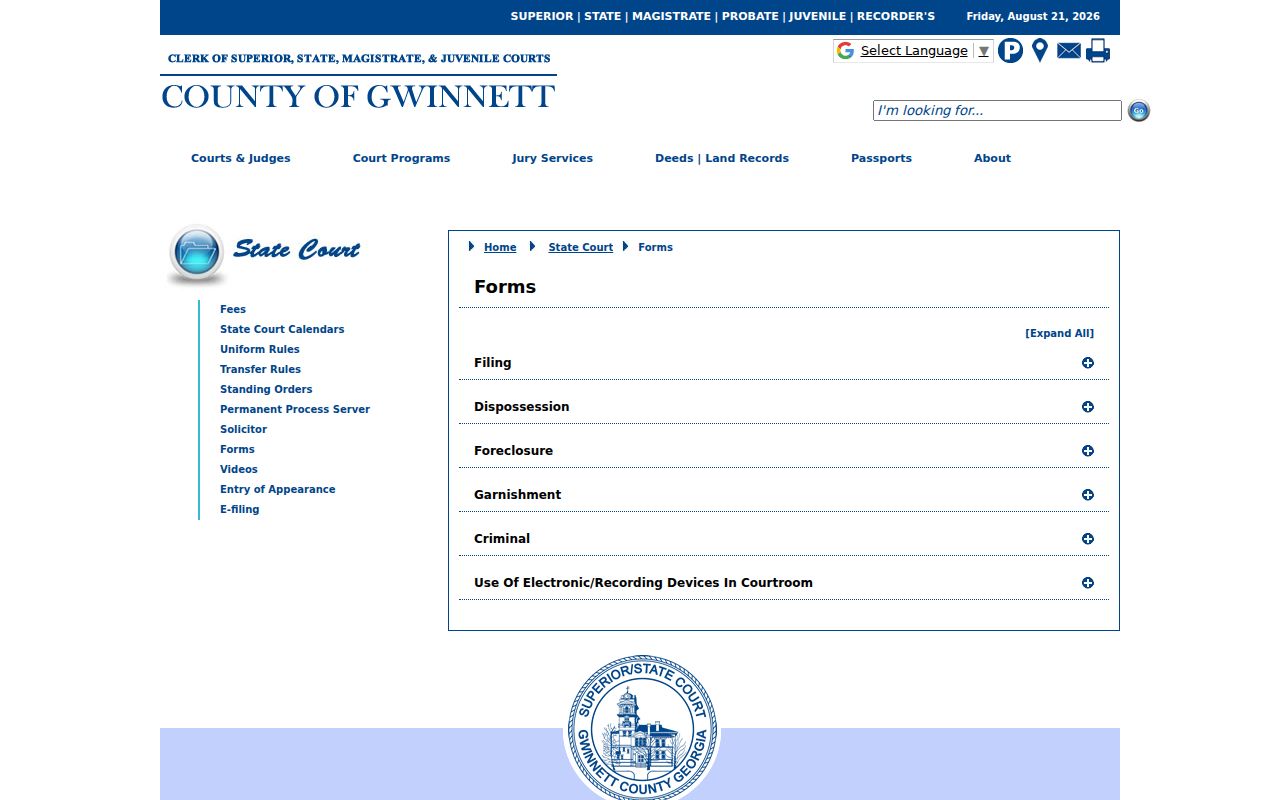Click the printer icon
Image resolution: width=1280 pixels, height=800 pixels.
1098,51
